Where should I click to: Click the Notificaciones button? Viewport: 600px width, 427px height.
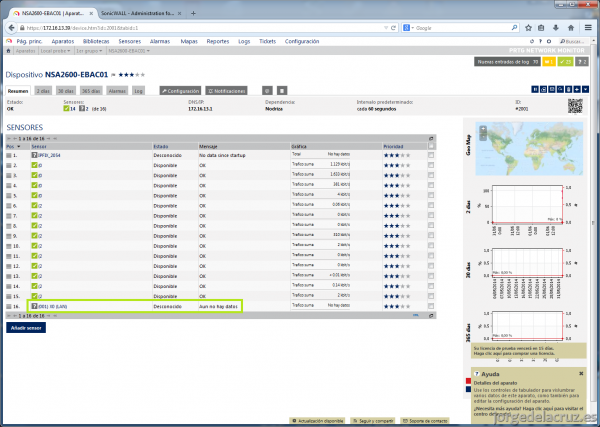(x=227, y=91)
